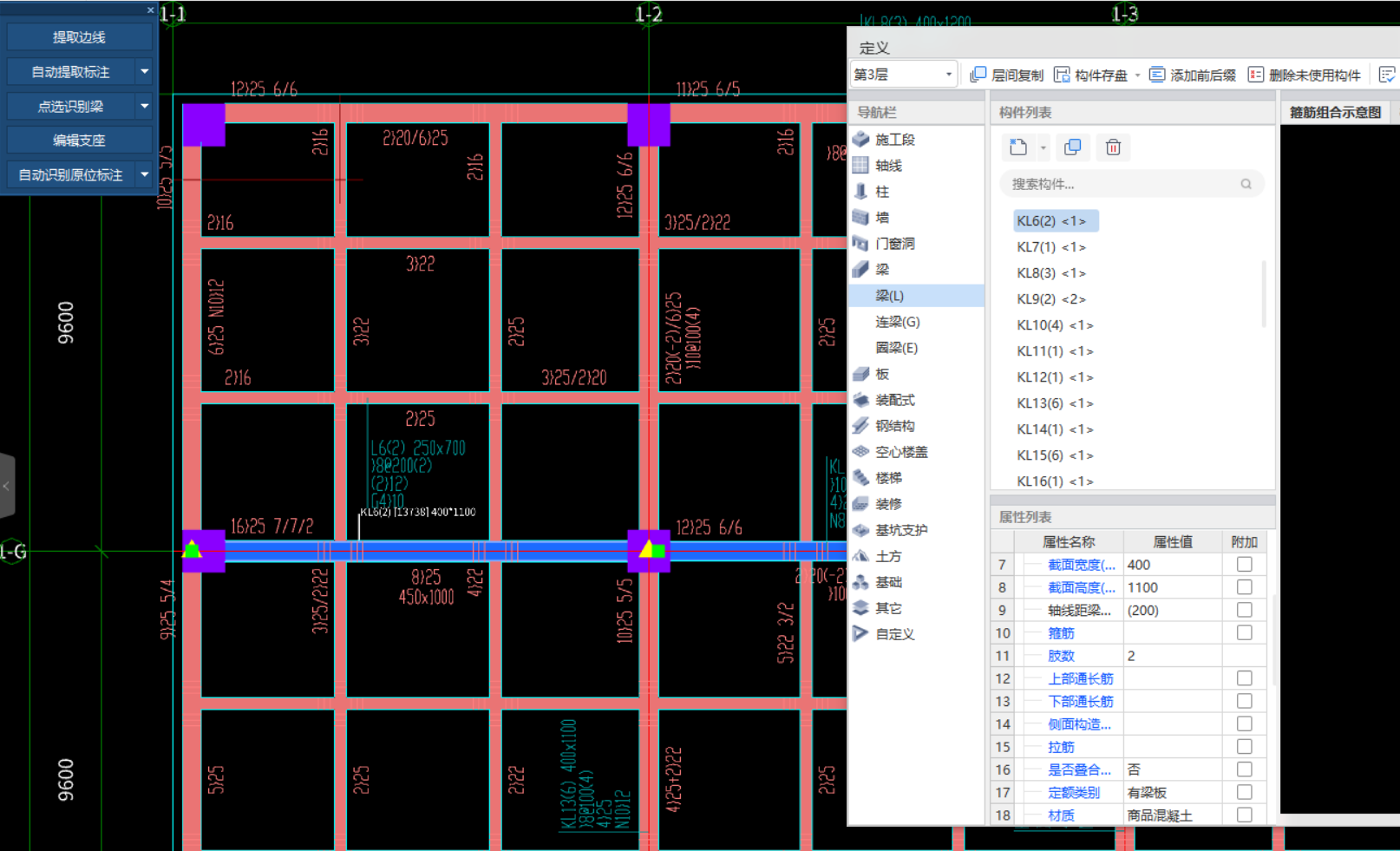Open the 第3层 floor dropdown
Image resolution: width=1400 pixels, height=851 pixels.
(x=903, y=75)
